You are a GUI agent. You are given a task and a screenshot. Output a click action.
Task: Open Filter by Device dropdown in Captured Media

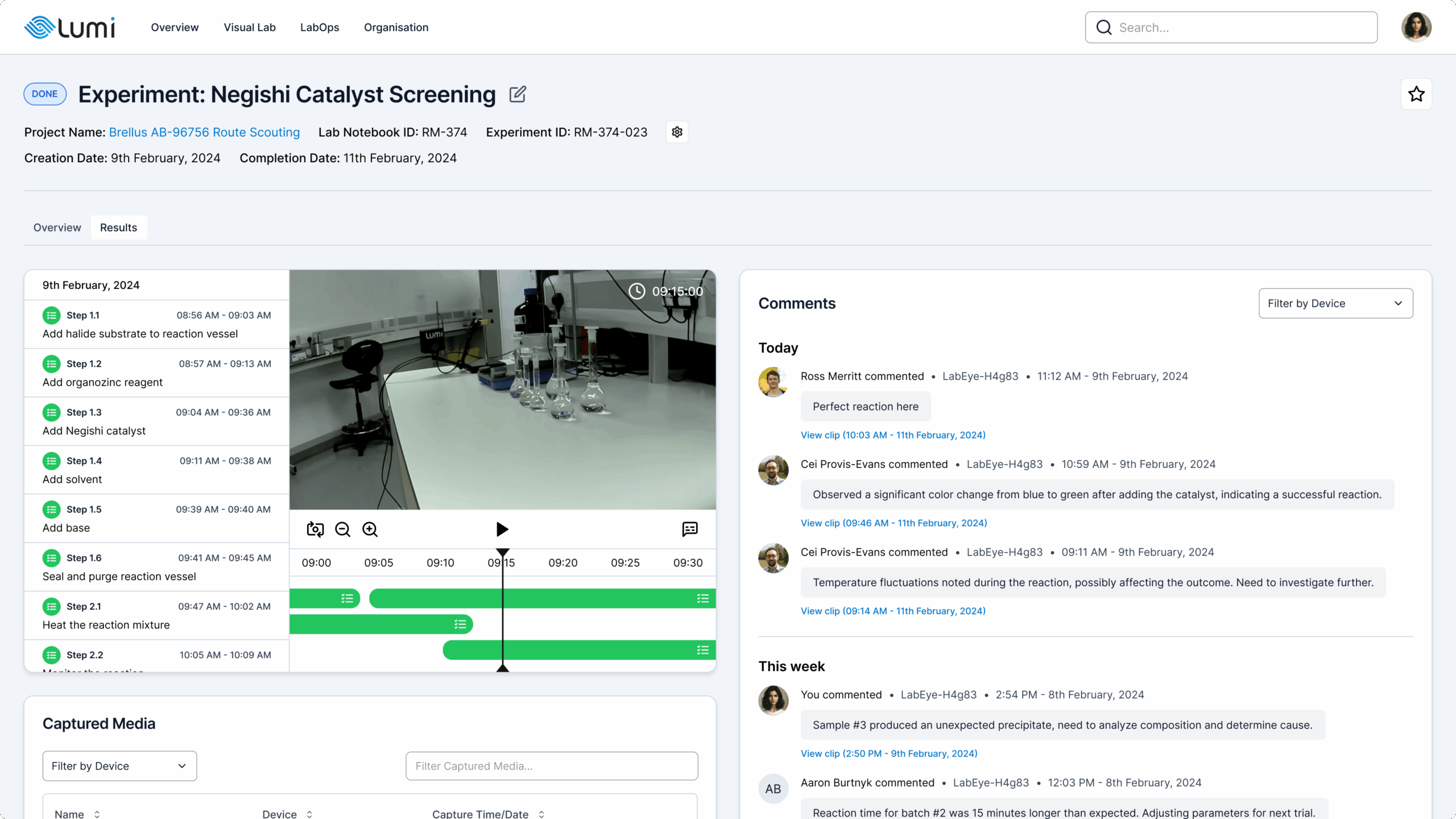tap(119, 766)
